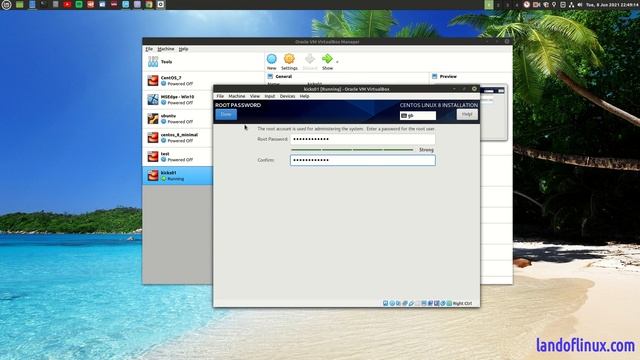Click the red YouTube icon in top panel
This screenshot has width=640, height=360.
pos(67,4)
